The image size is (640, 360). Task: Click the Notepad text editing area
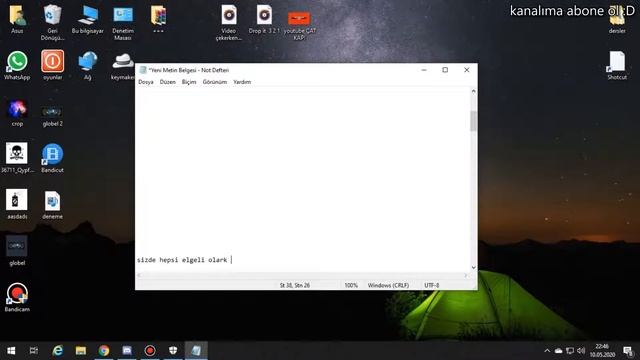point(302,180)
